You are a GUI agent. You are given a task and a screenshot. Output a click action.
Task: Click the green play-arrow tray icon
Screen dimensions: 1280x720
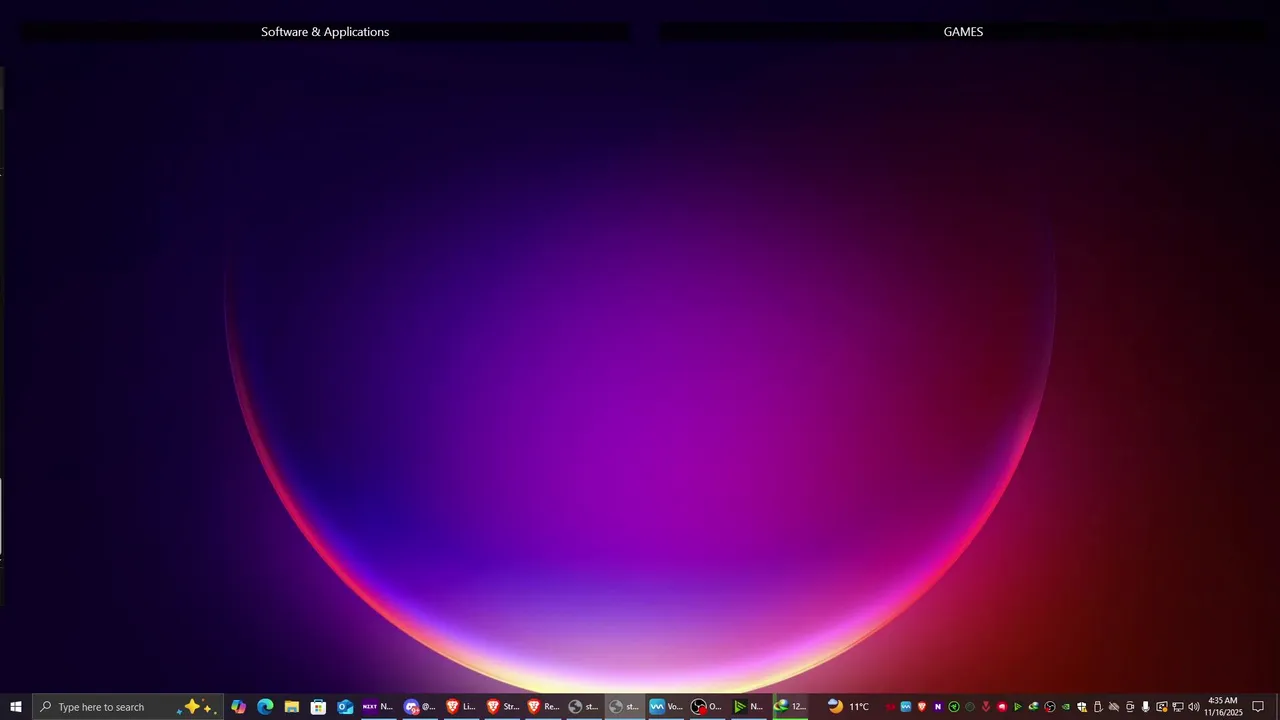tap(1018, 707)
